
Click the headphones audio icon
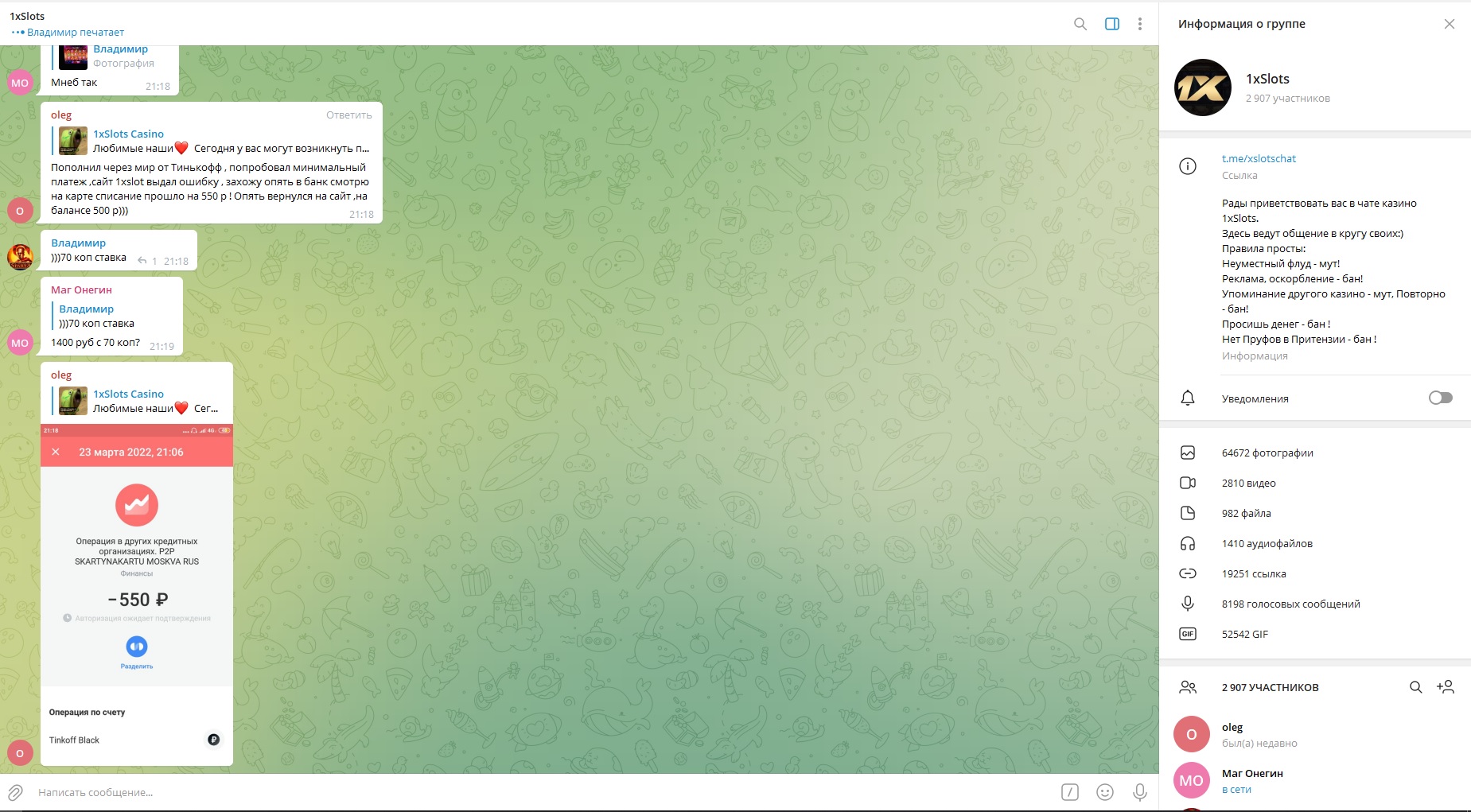[x=1188, y=543]
